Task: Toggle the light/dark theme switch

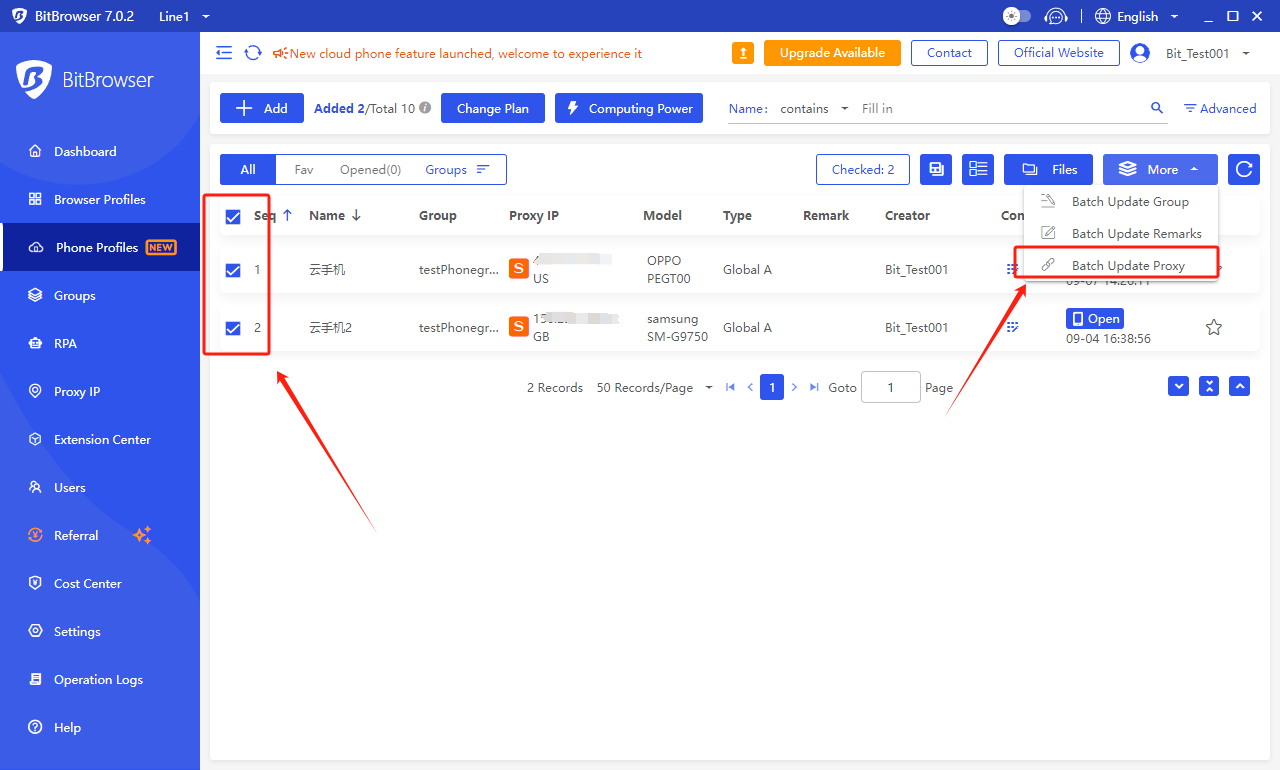Action: coord(1016,16)
